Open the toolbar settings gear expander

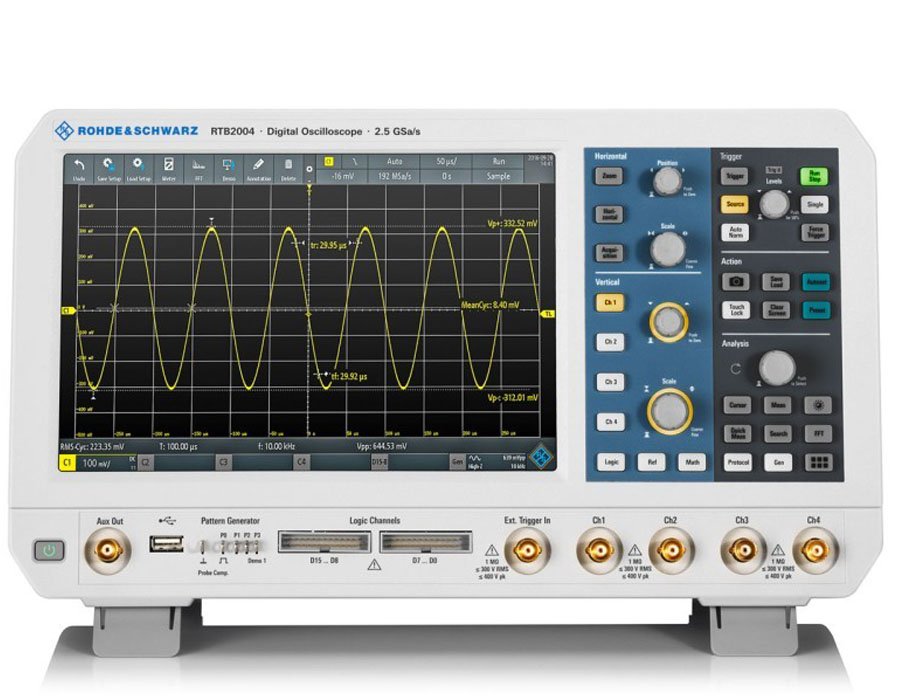(x=309, y=169)
